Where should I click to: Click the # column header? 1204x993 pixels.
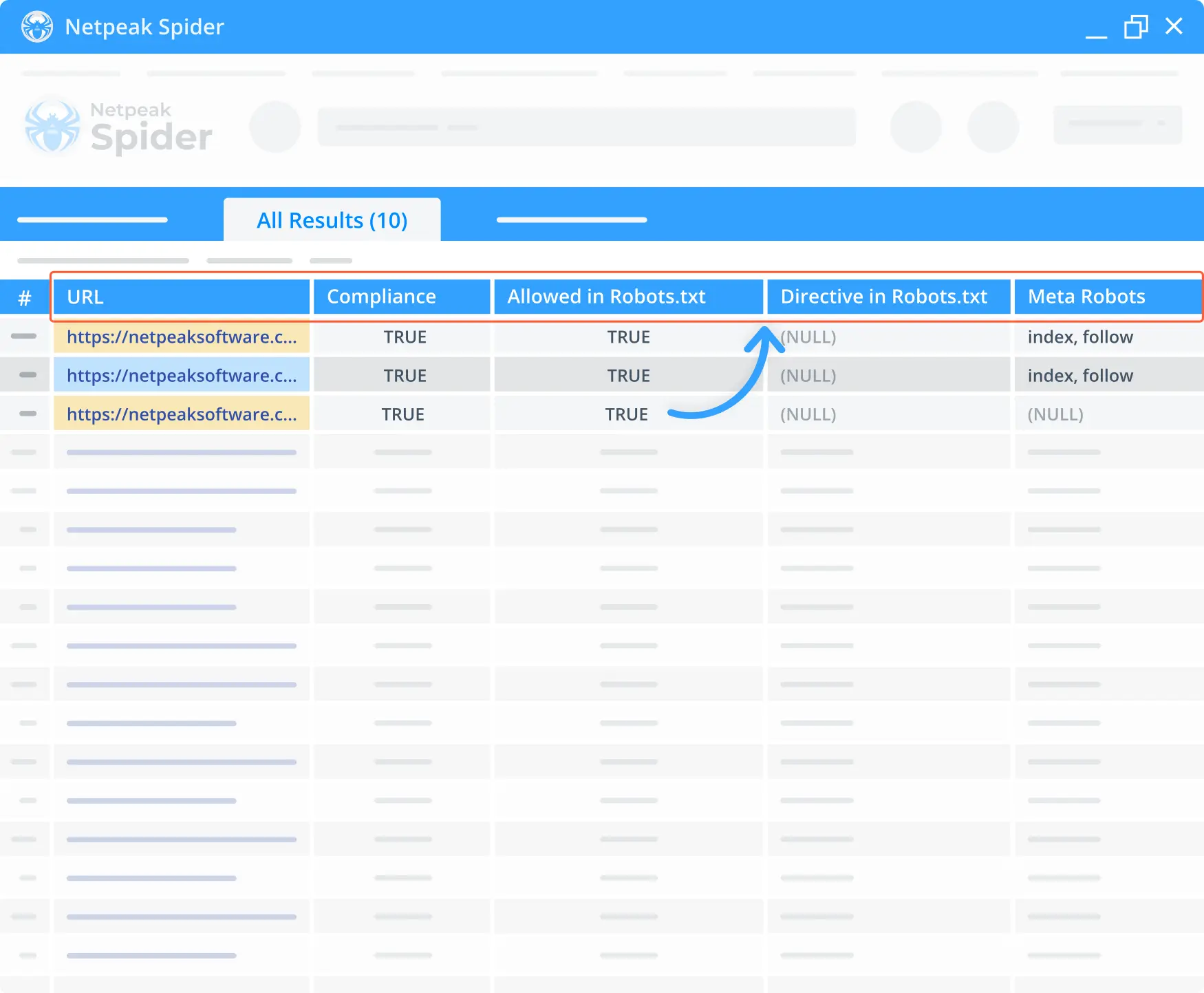click(25, 298)
